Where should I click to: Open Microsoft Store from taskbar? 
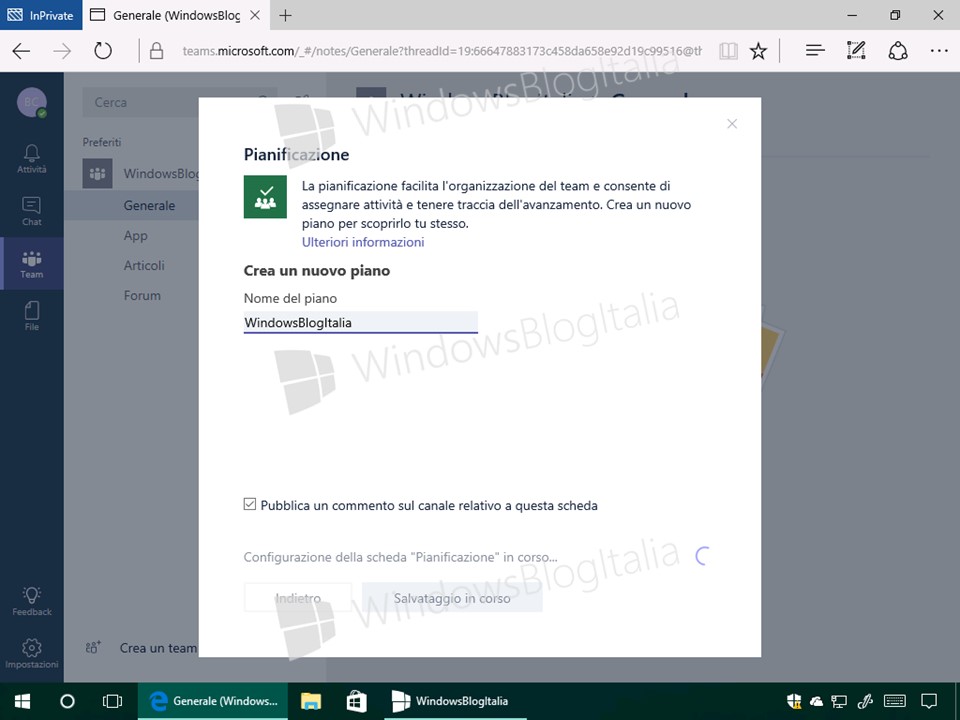click(357, 701)
